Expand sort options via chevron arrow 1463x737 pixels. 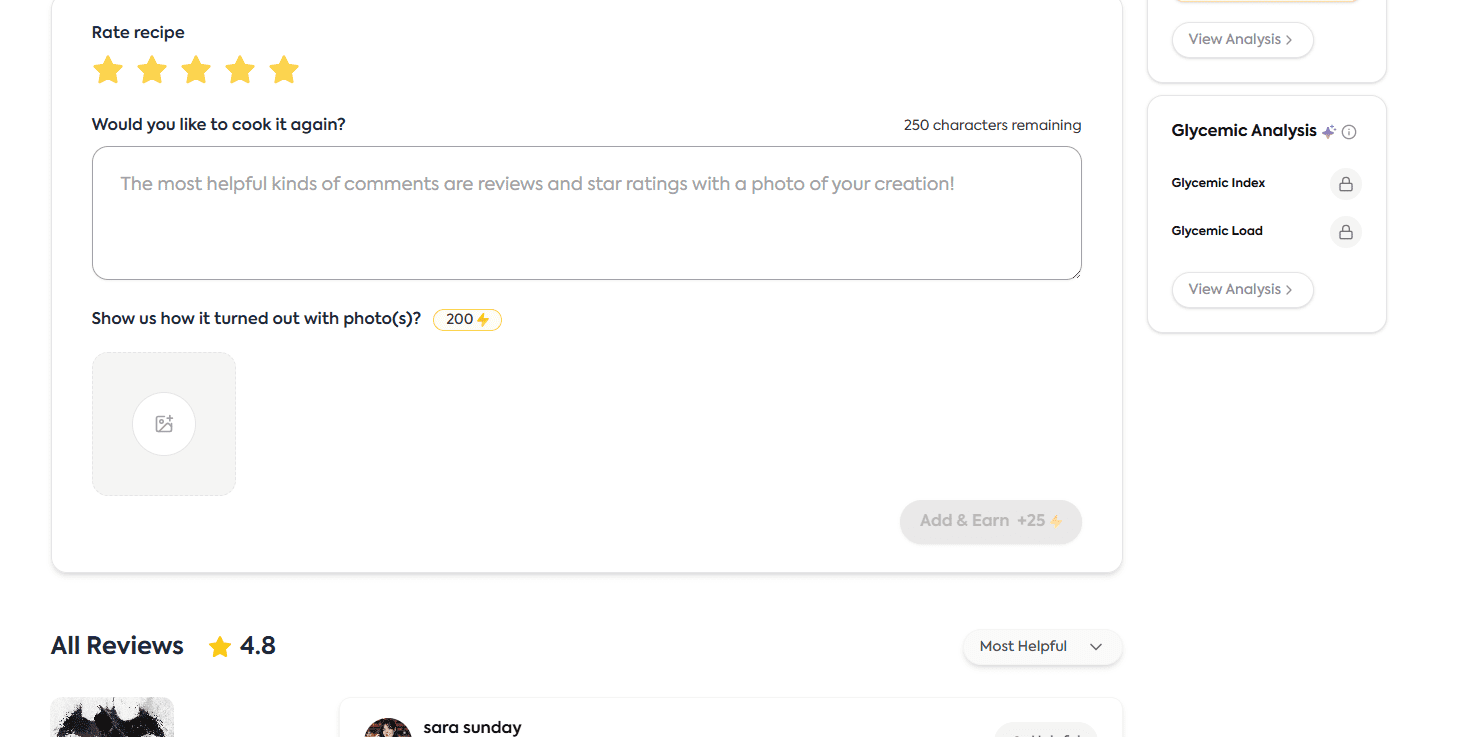tap(1096, 647)
